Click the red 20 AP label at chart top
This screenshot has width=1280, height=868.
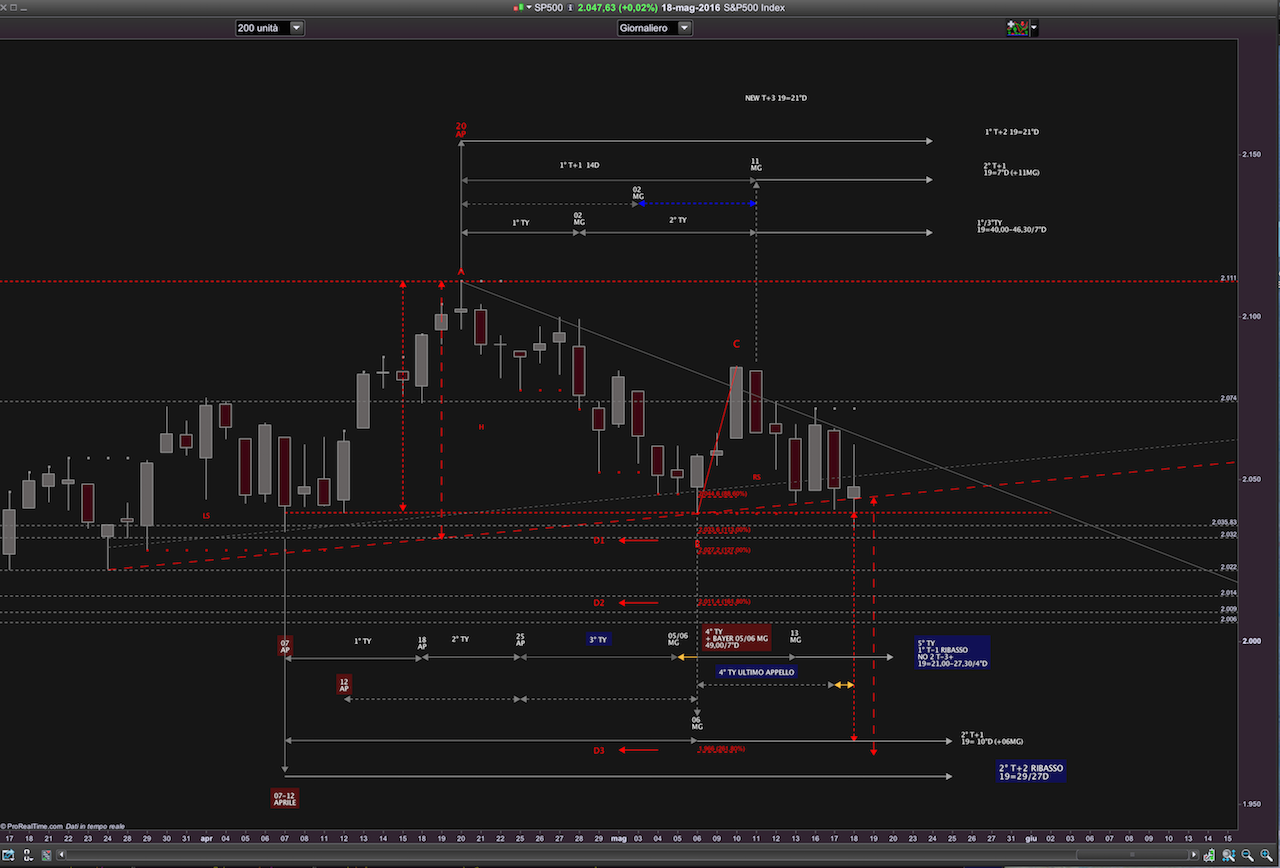[461, 130]
